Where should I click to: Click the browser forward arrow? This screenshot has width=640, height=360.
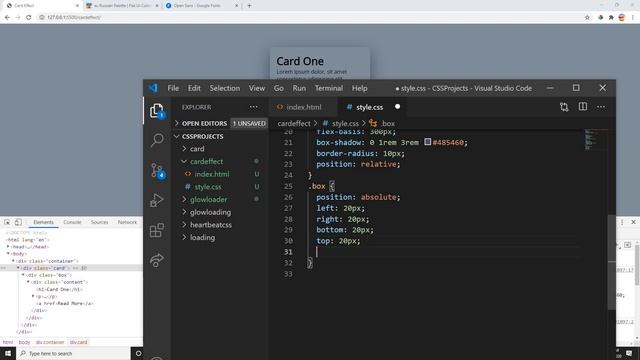pos(18,18)
